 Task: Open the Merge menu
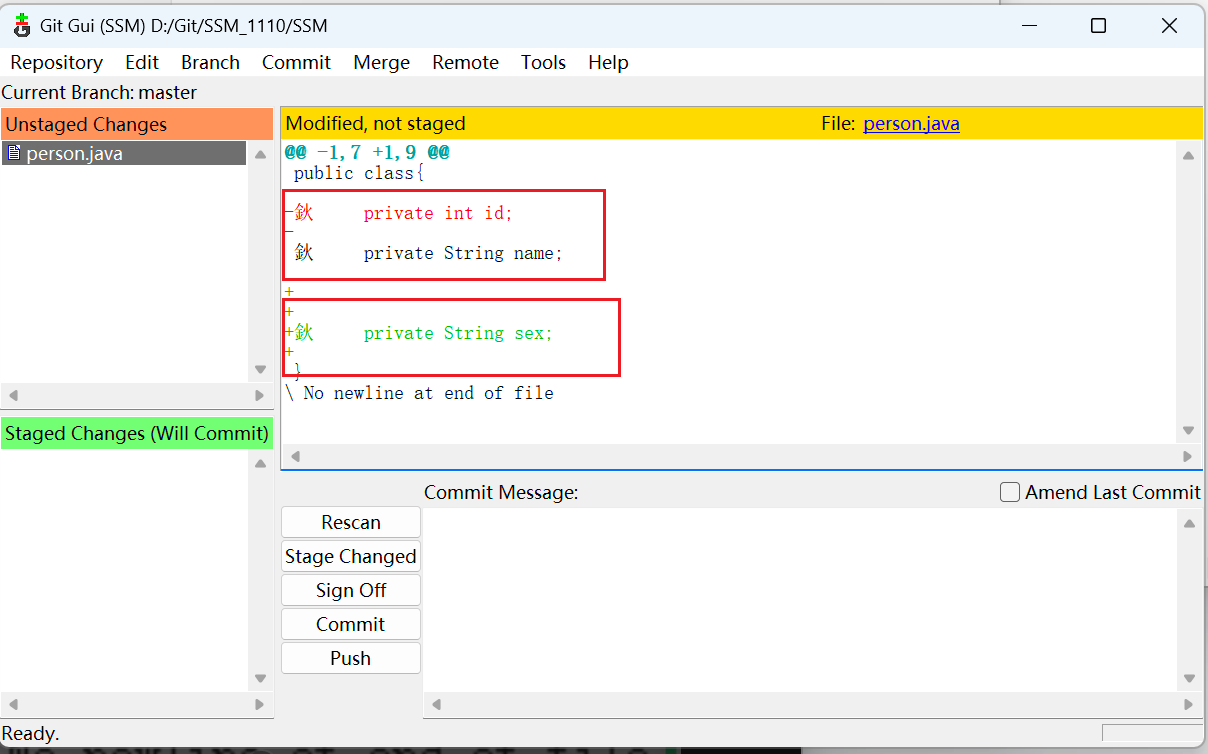(x=381, y=62)
